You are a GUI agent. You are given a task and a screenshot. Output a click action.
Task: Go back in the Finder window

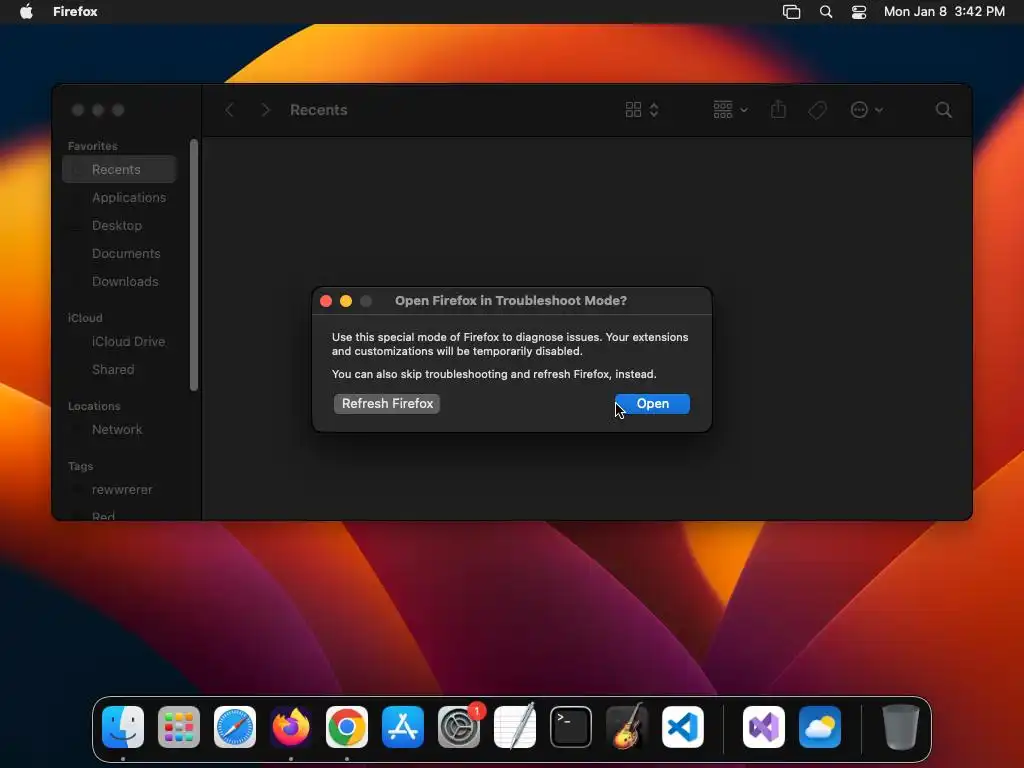pyautogui.click(x=229, y=110)
